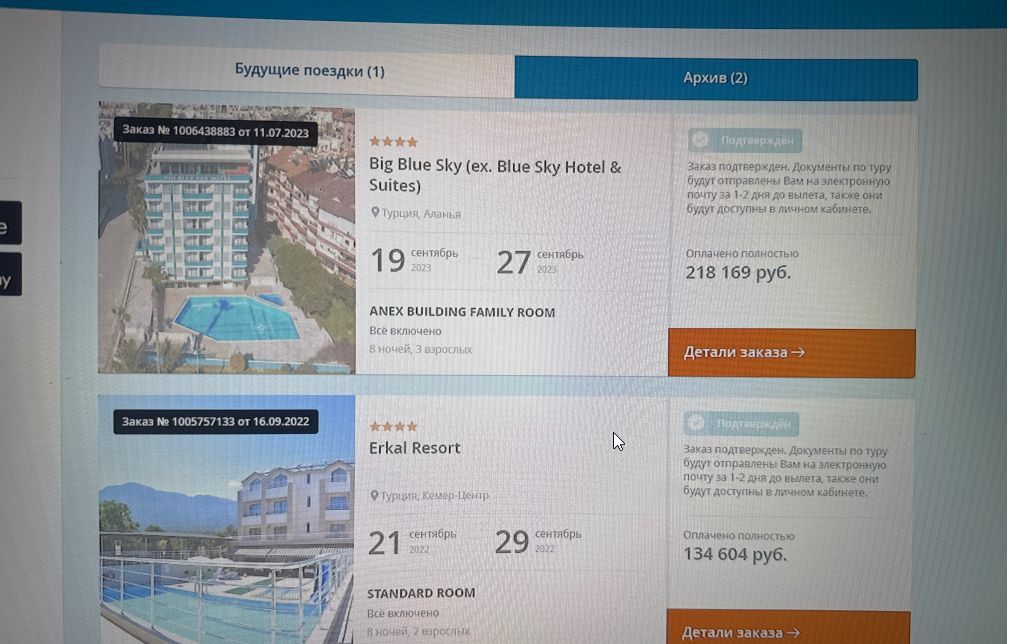Viewport: 1009px width, 644px height.
Task: Click the lower dark side button at left edge
Action: click(x=10, y=274)
